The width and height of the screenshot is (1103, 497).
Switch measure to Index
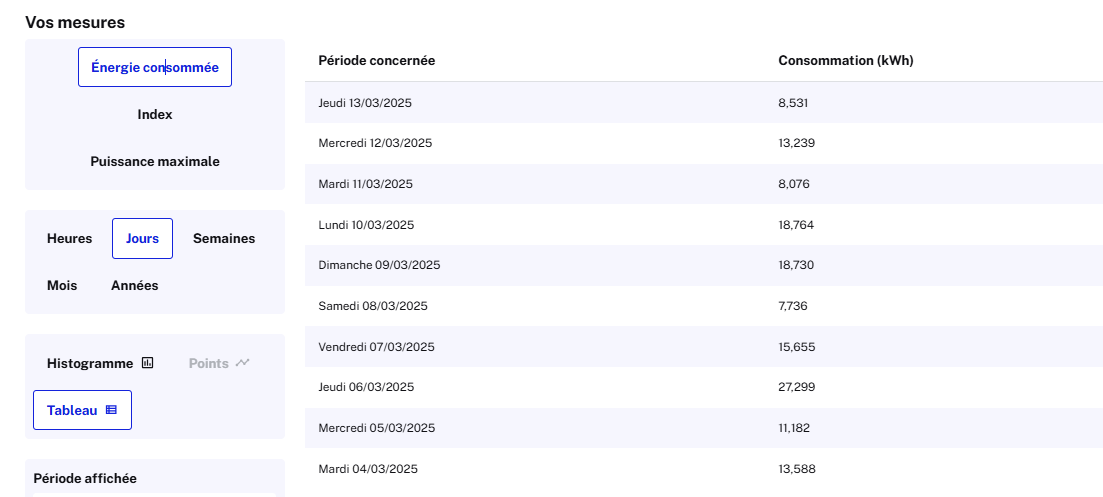(155, 115)
